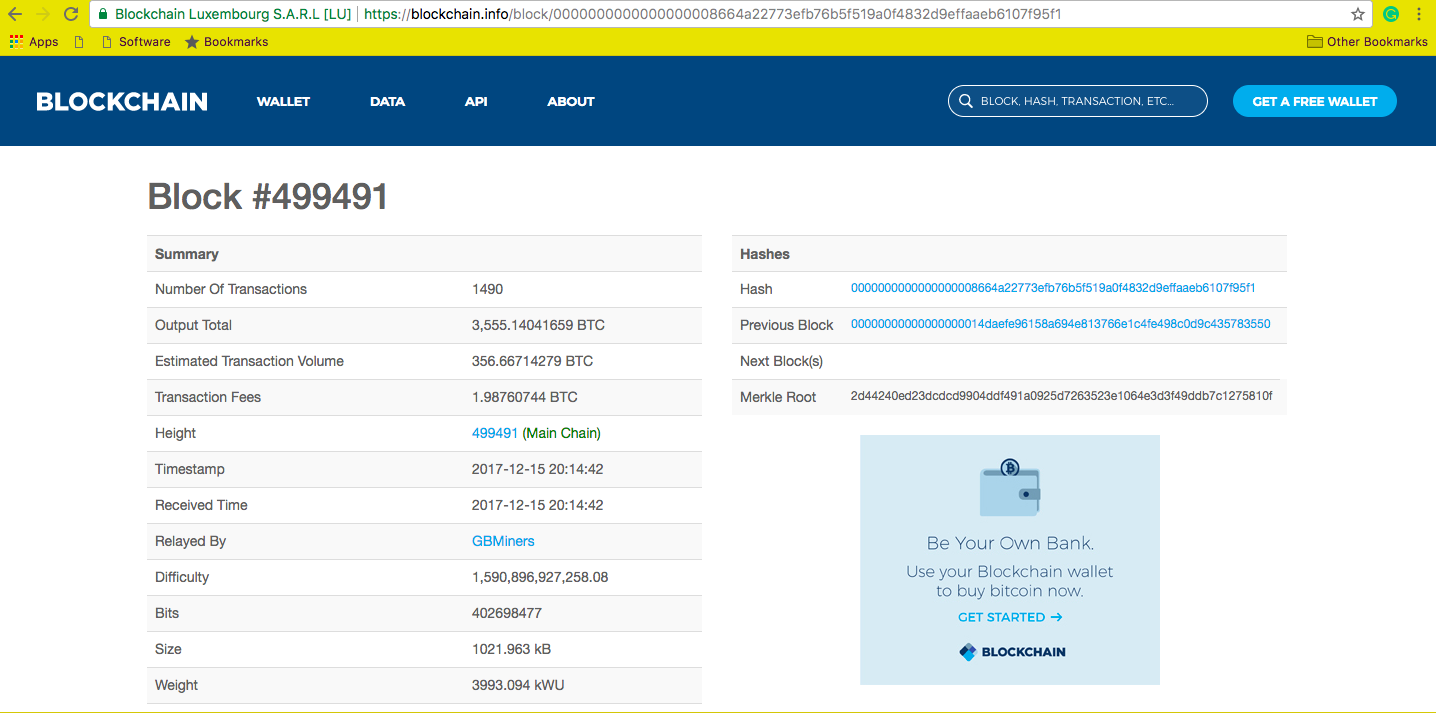Click the 'Be Your Own Bank.' ad headline
The width and height of the screenshot is (1436, 713).
(x=1010, y=544)
